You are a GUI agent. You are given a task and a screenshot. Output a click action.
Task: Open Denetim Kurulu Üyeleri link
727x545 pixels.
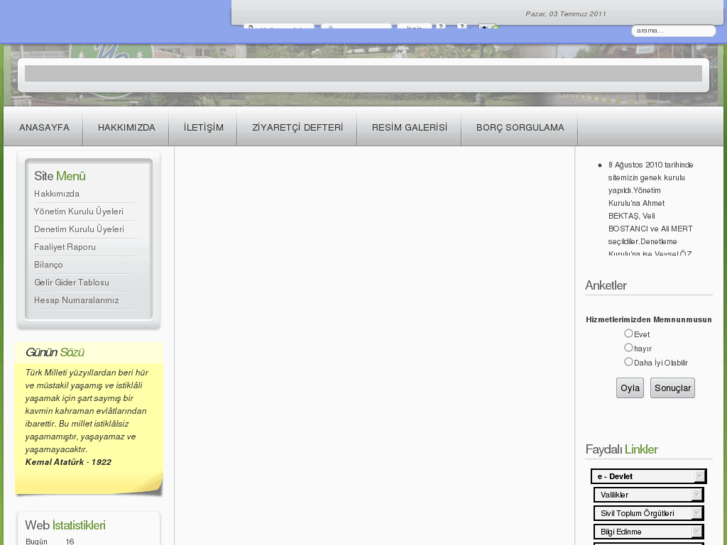(x=79, y=229)
